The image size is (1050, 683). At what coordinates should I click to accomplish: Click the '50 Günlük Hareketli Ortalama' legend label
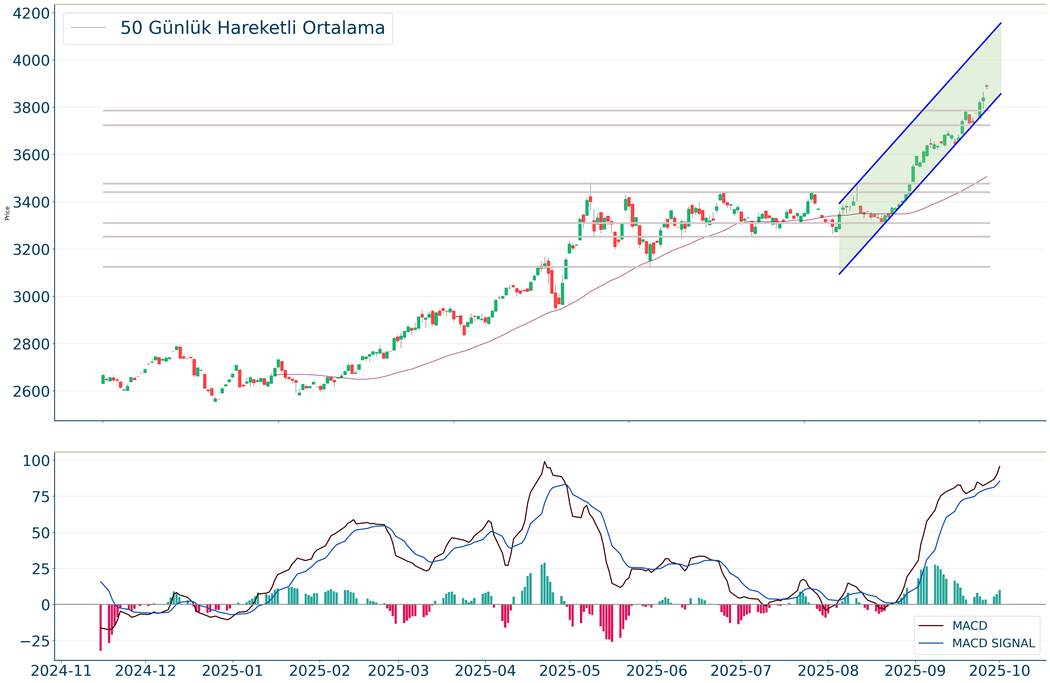pyautogui.click(x=252, y=28)
